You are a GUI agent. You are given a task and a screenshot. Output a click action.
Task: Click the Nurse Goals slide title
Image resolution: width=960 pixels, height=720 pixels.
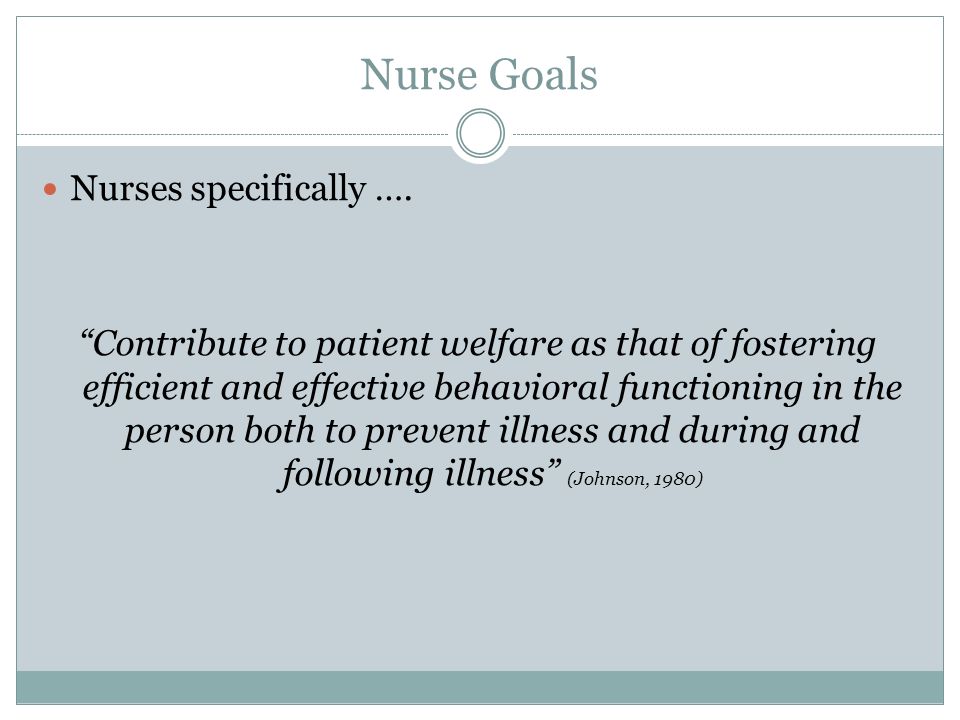pos(479,75)
